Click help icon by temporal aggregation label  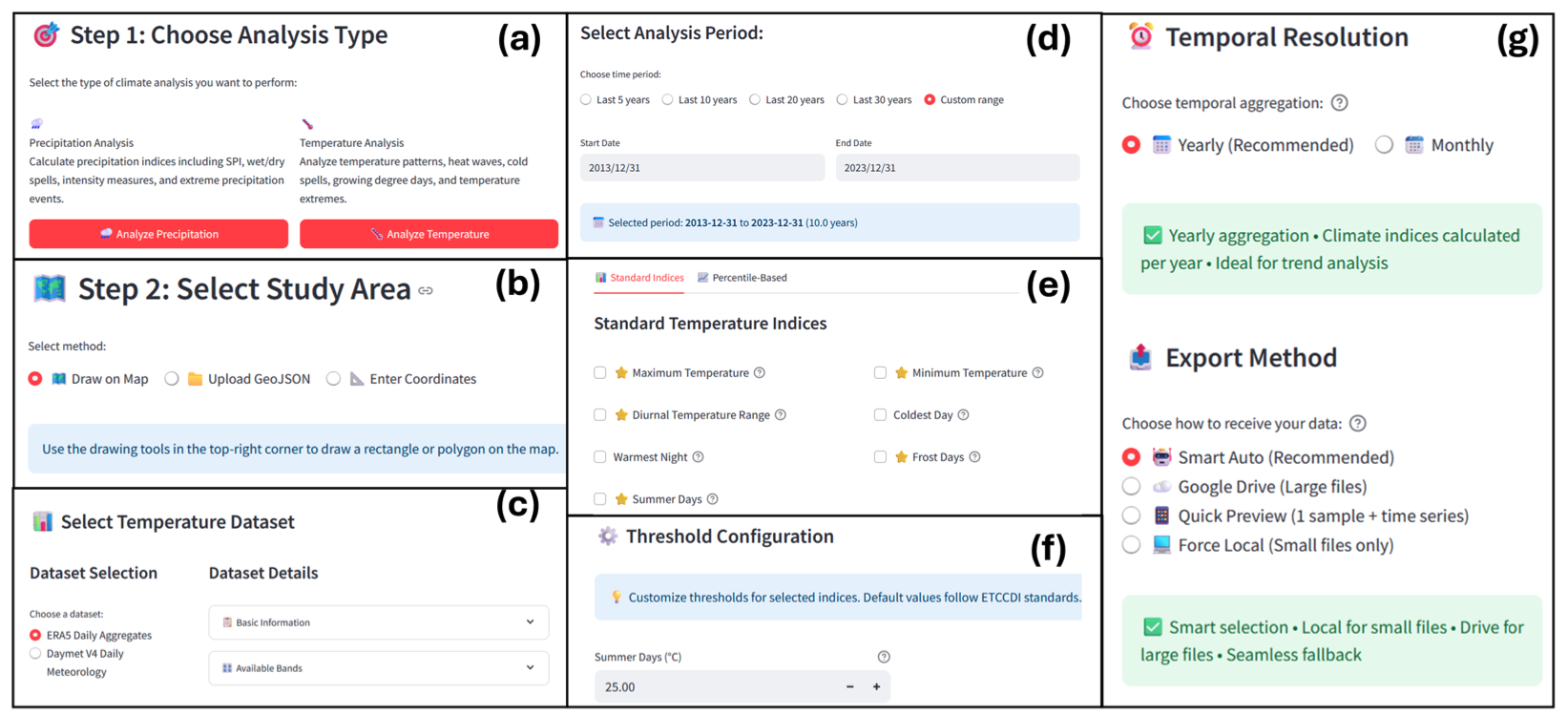point(1340,103)
